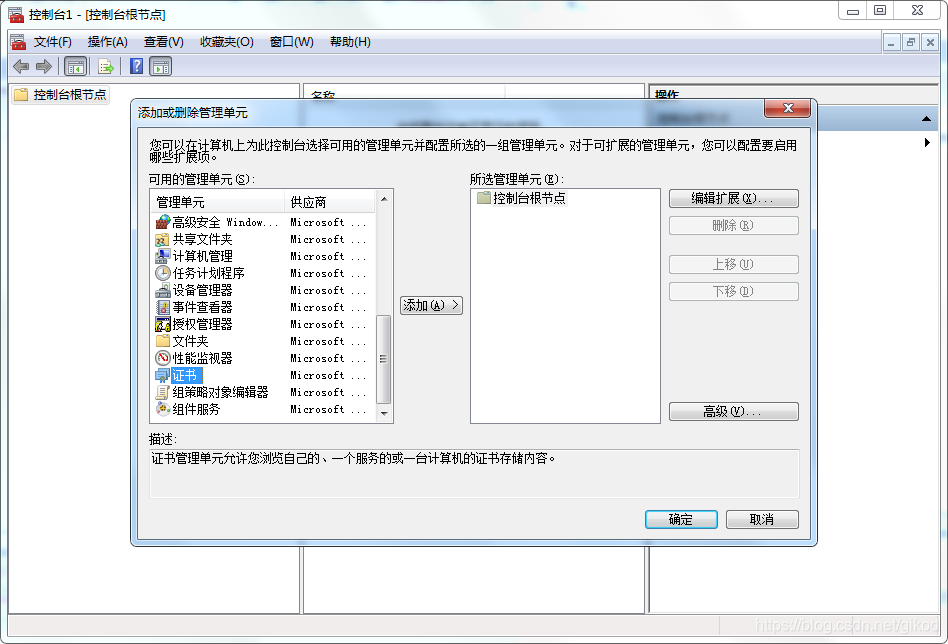Select the 共享文件夹 snap-in
The image size is (948, 644).
pyautogui.click(x=197, y=239)
